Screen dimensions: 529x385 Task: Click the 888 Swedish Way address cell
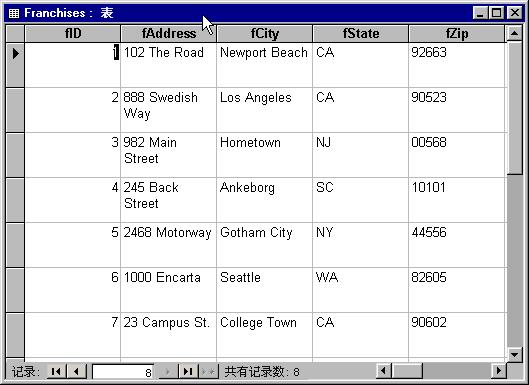click(168, 110)
